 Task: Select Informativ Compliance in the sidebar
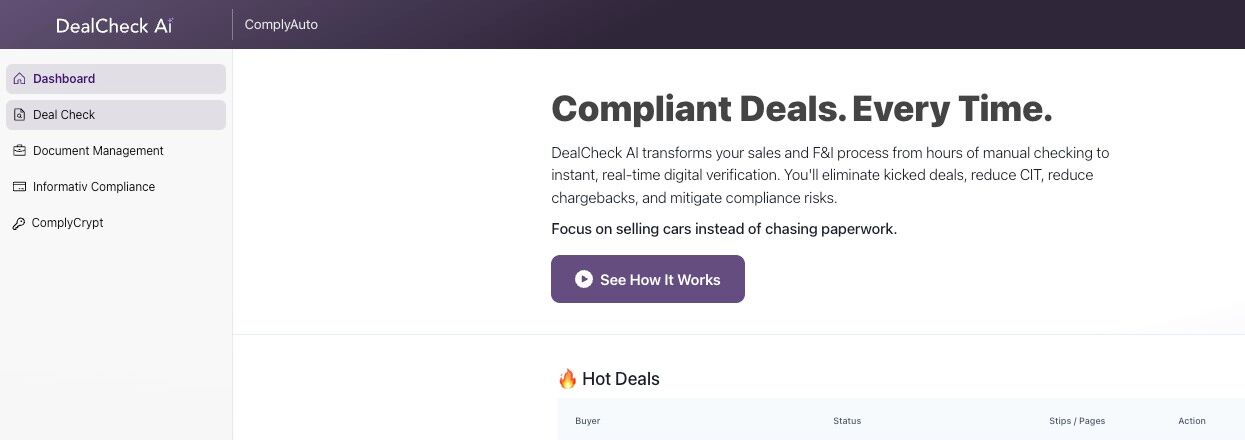point(94,187)
